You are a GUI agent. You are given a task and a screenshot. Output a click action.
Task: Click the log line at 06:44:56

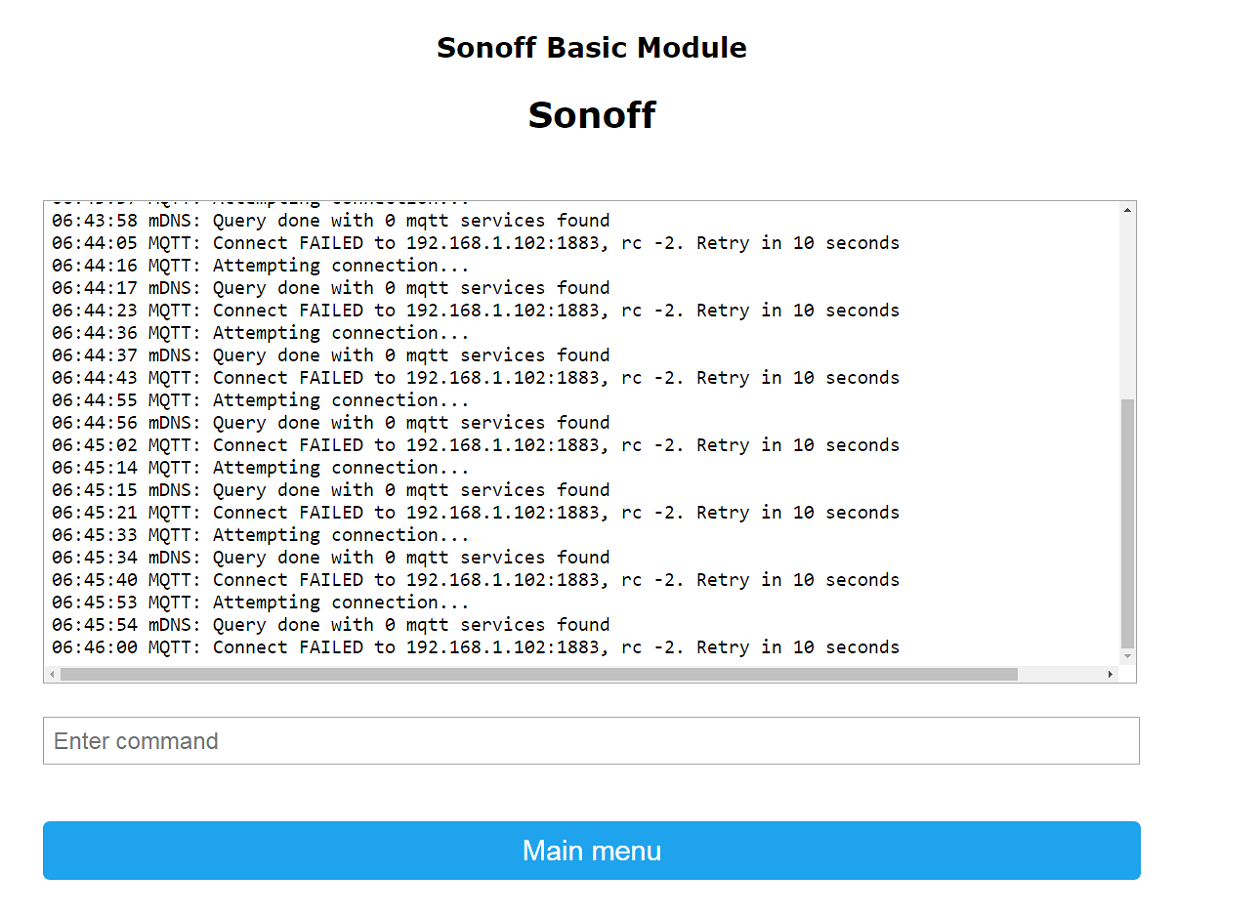pos(331,422)
